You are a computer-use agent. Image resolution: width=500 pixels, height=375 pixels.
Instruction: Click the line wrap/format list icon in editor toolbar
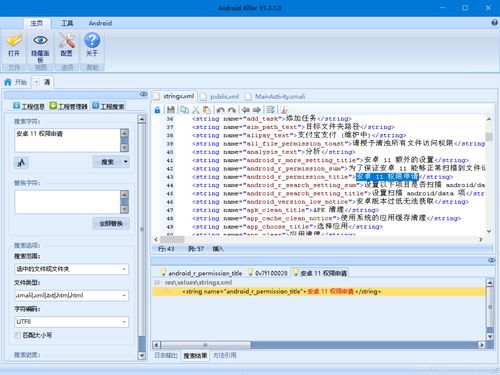[271, 109]
